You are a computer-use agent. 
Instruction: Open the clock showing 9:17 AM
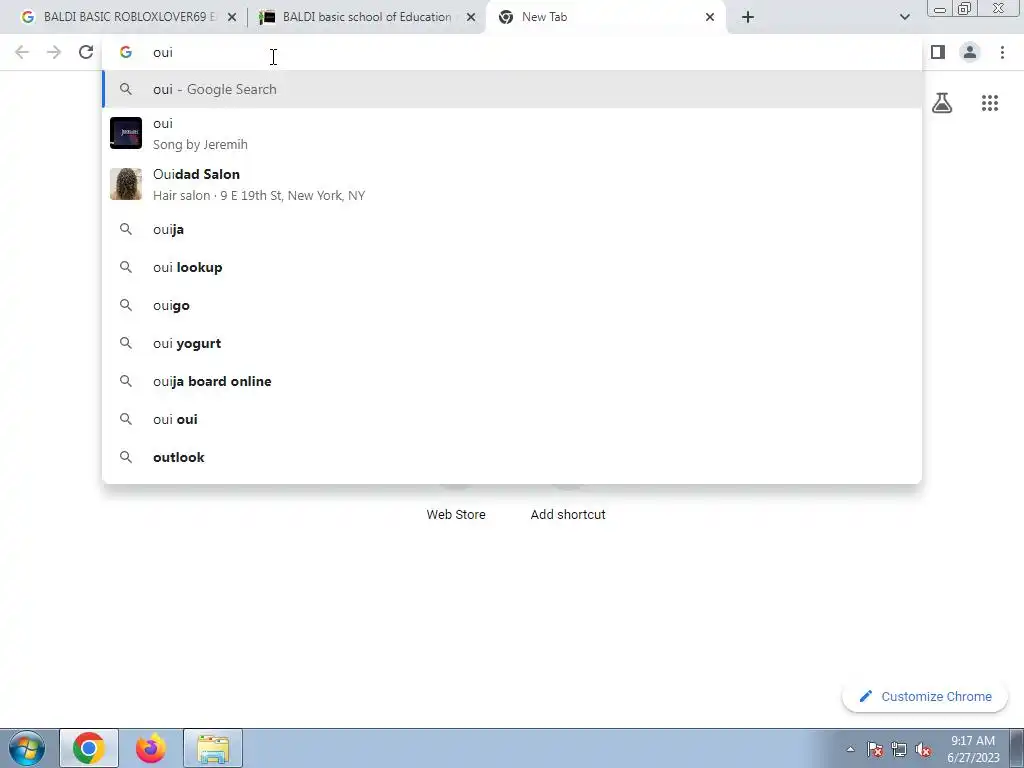click(973, 748)
